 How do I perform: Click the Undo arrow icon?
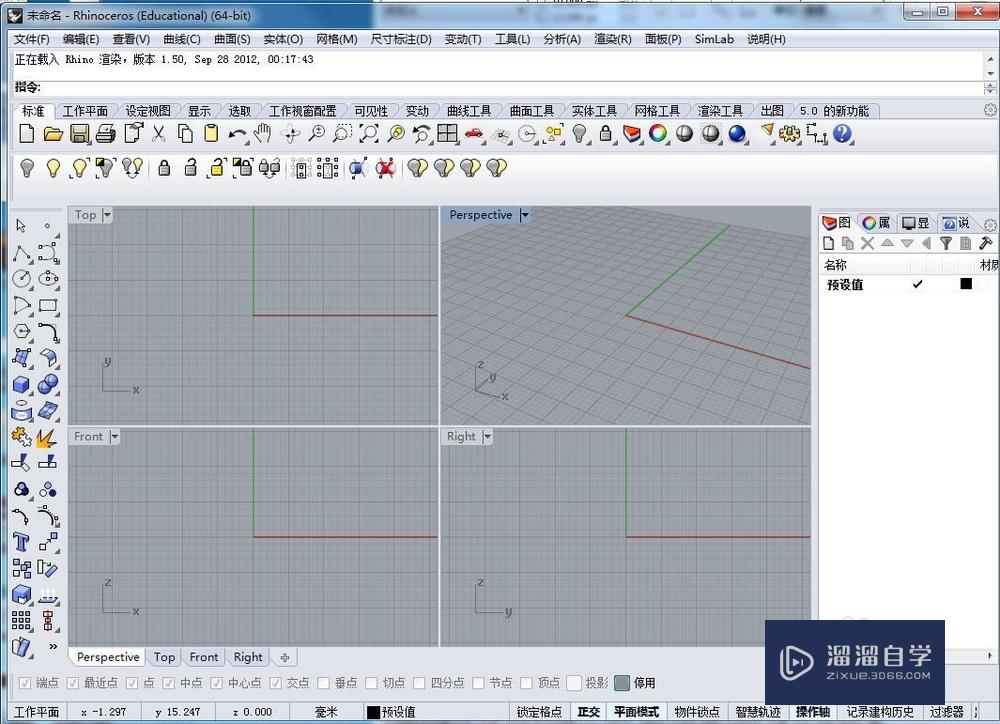pyautogui.click(x=237, y=134)
